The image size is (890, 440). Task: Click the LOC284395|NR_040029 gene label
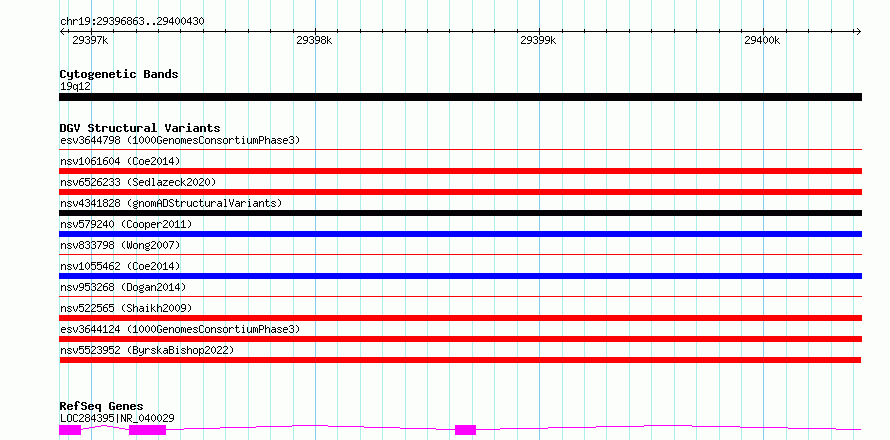point(117,418)
